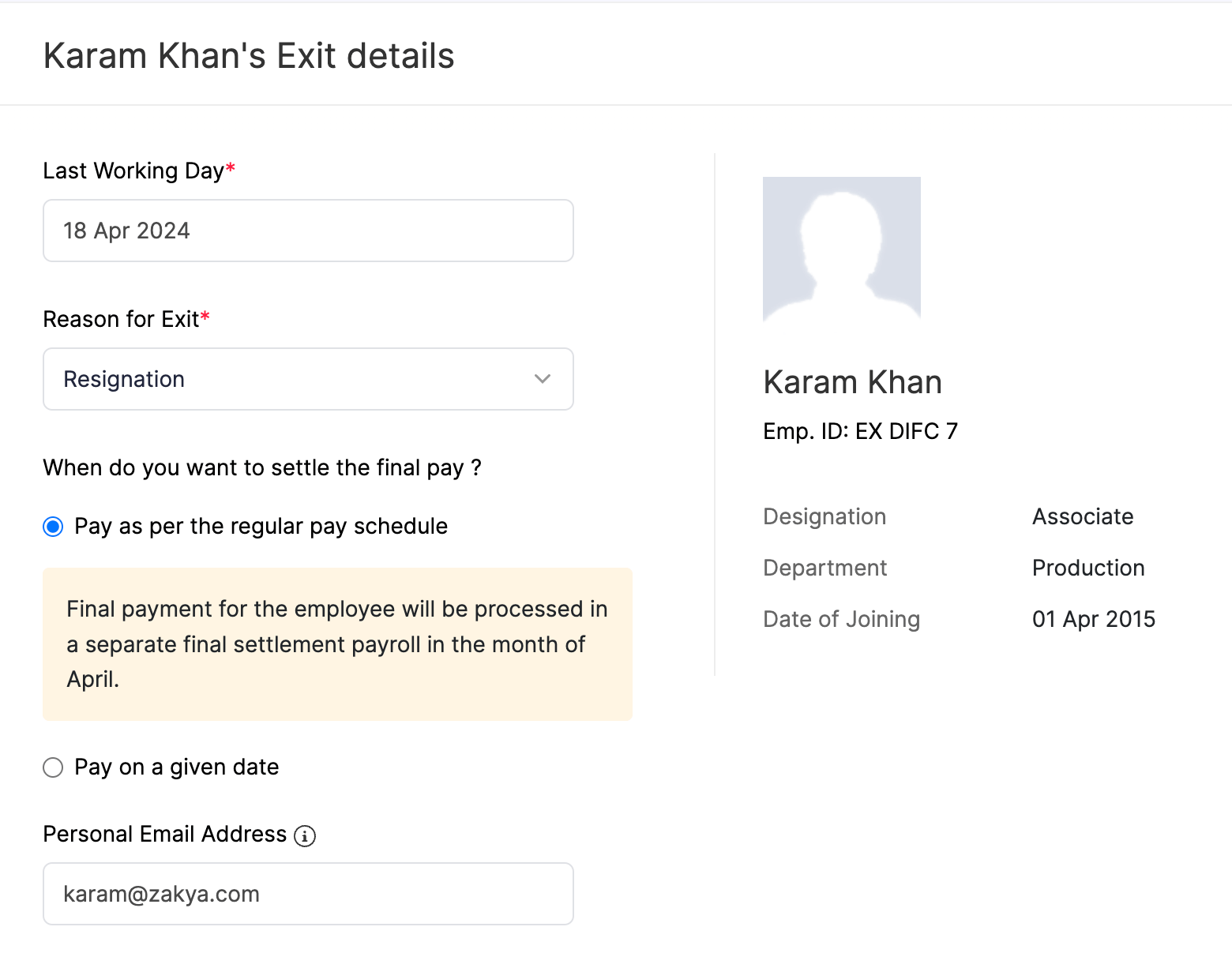This screenshot has width=1232, height=968.
Task: Click the Karam Khan name under the photo
Action: click(x=852, y=382)
